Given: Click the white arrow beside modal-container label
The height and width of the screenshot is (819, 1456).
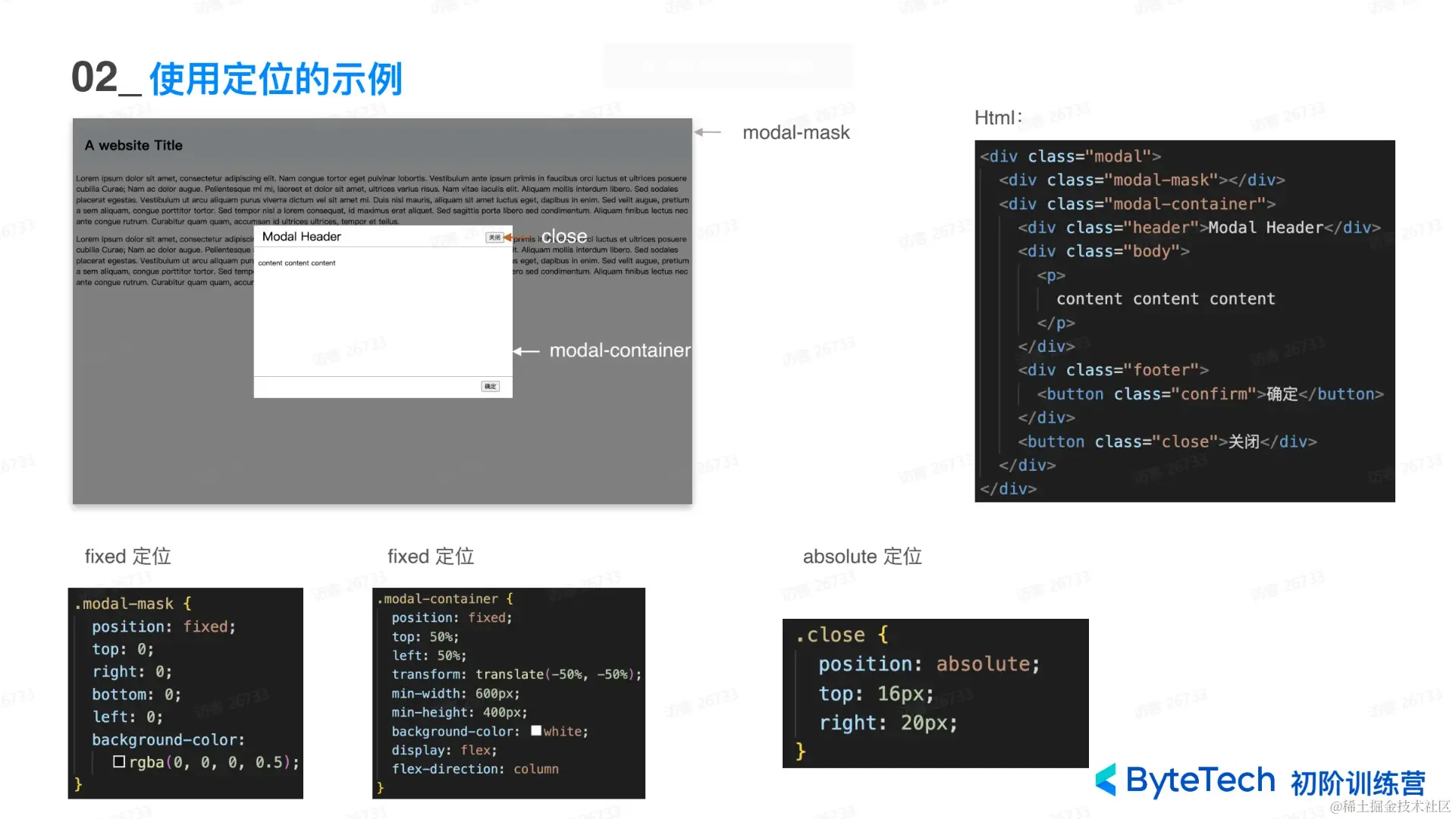Looking at the screenshot, I should coord(526,351).
